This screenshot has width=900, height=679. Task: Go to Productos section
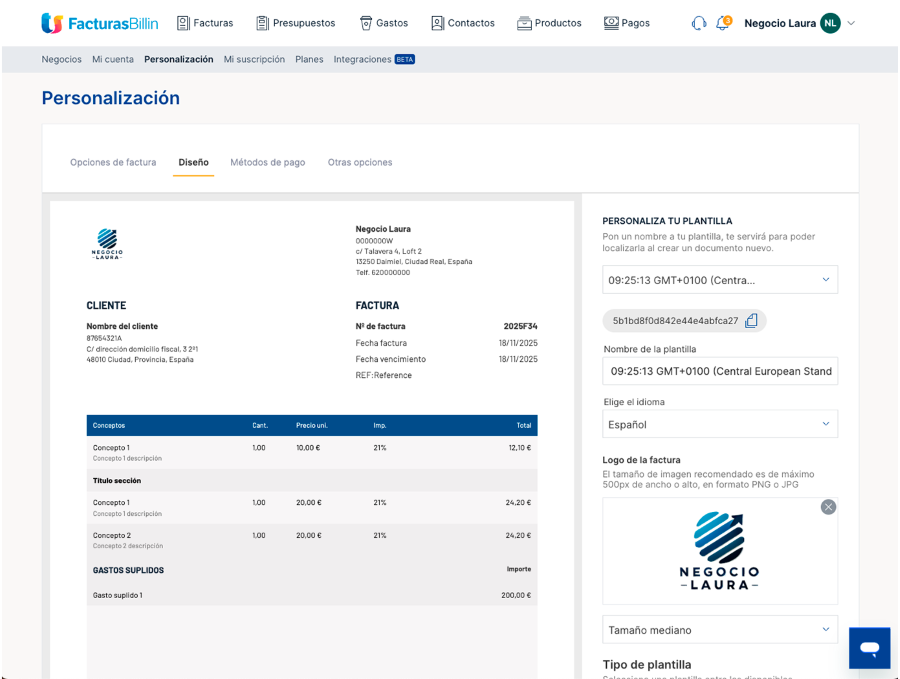[x=549, y=23]
